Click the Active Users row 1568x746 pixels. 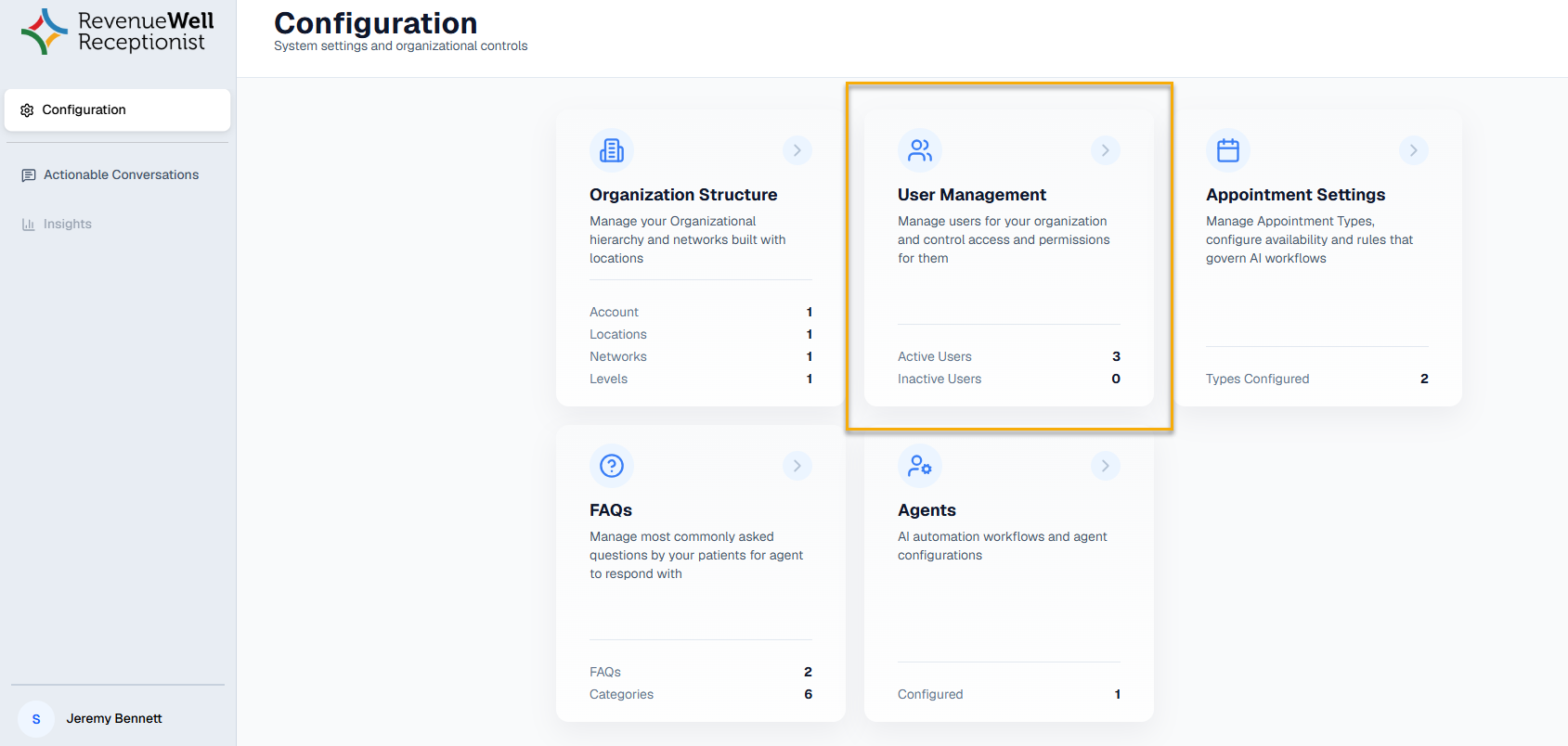point(1009,356)
